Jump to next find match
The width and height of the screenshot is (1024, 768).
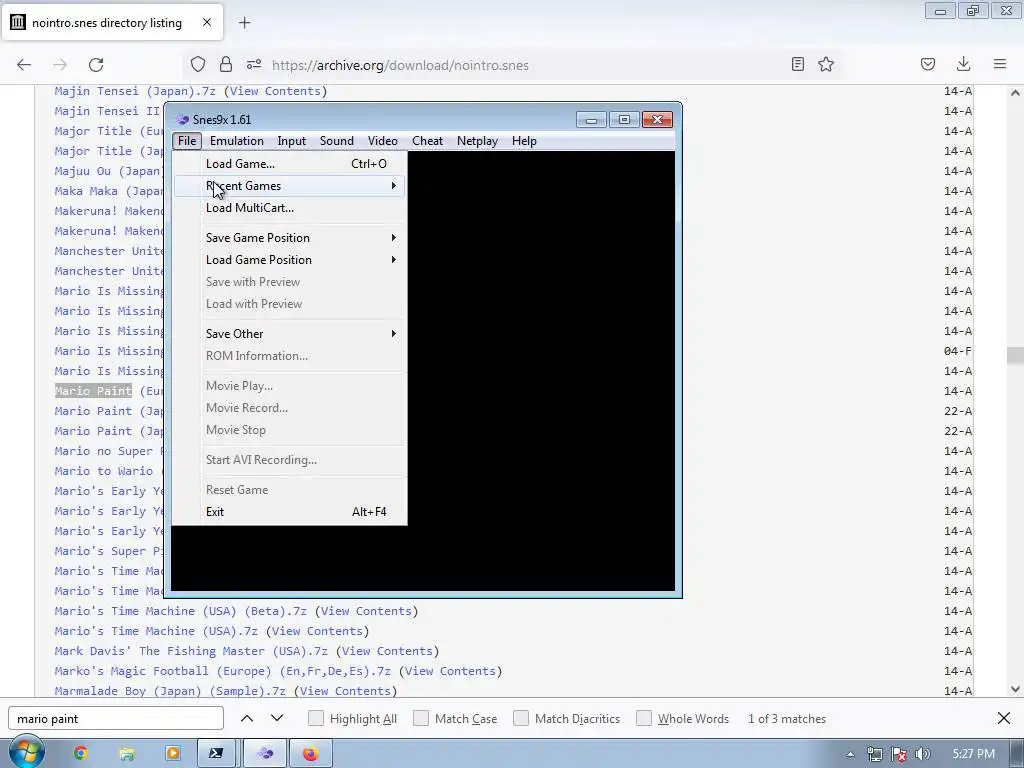click(277, 718)
